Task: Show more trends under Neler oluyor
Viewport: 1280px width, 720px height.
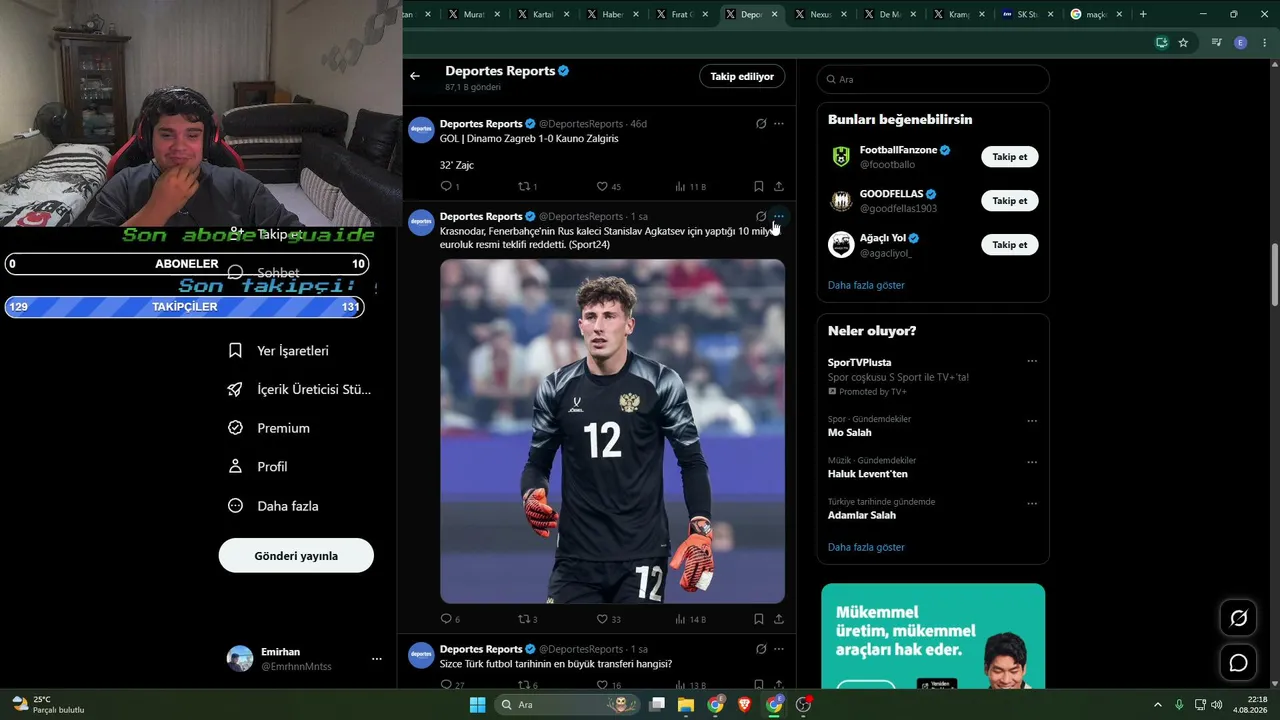Action: (866, 547)
